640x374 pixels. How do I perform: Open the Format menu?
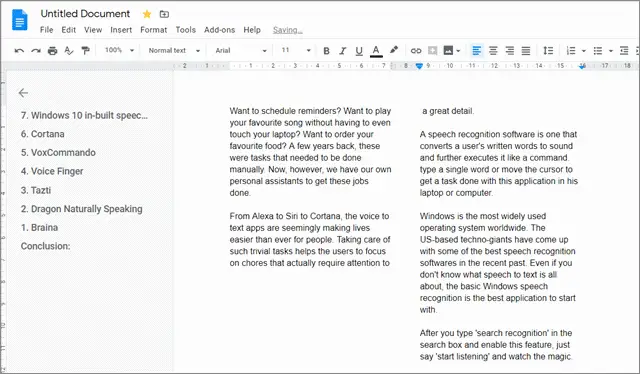click(153, 30)
